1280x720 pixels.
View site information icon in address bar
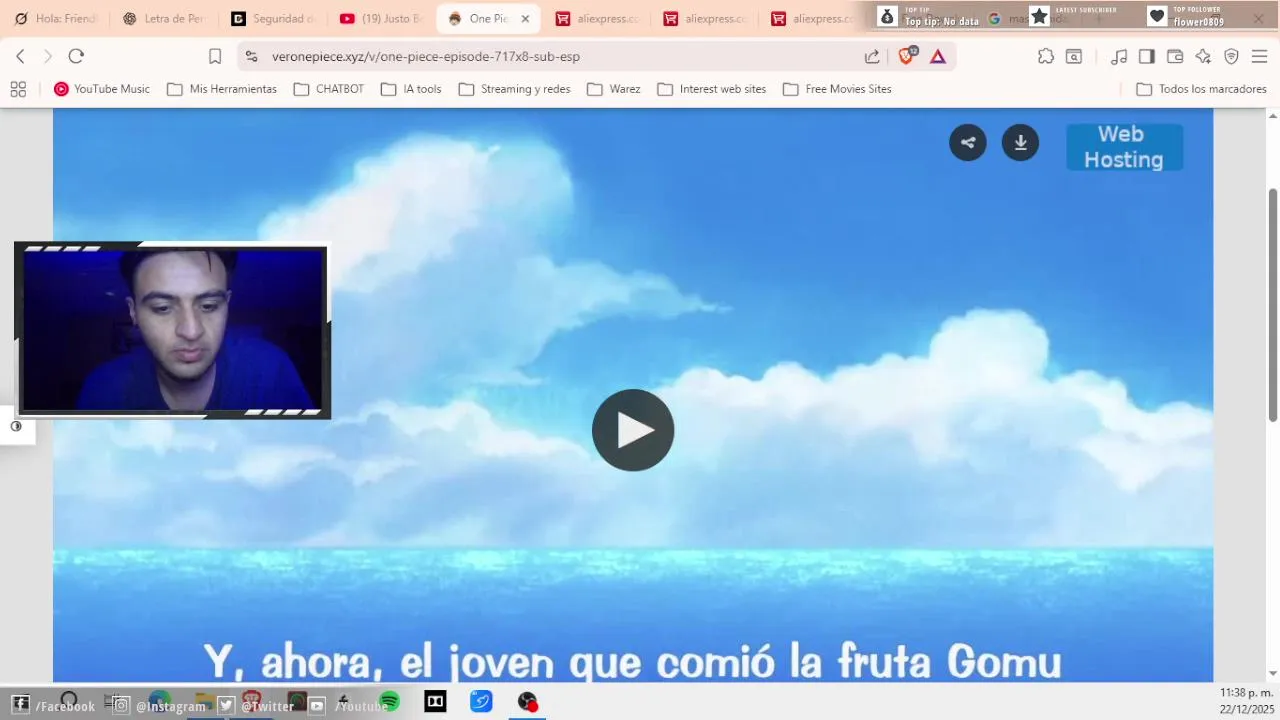(x=251, y=57)
